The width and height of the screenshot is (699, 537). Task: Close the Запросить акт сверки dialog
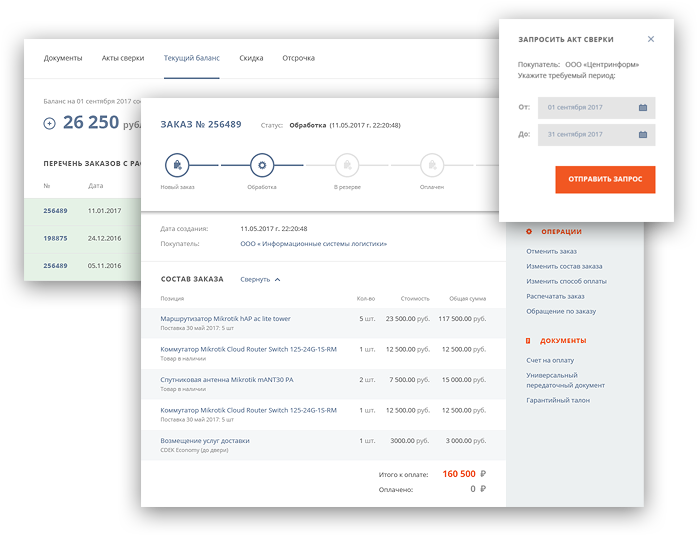[x=651, y=39]
